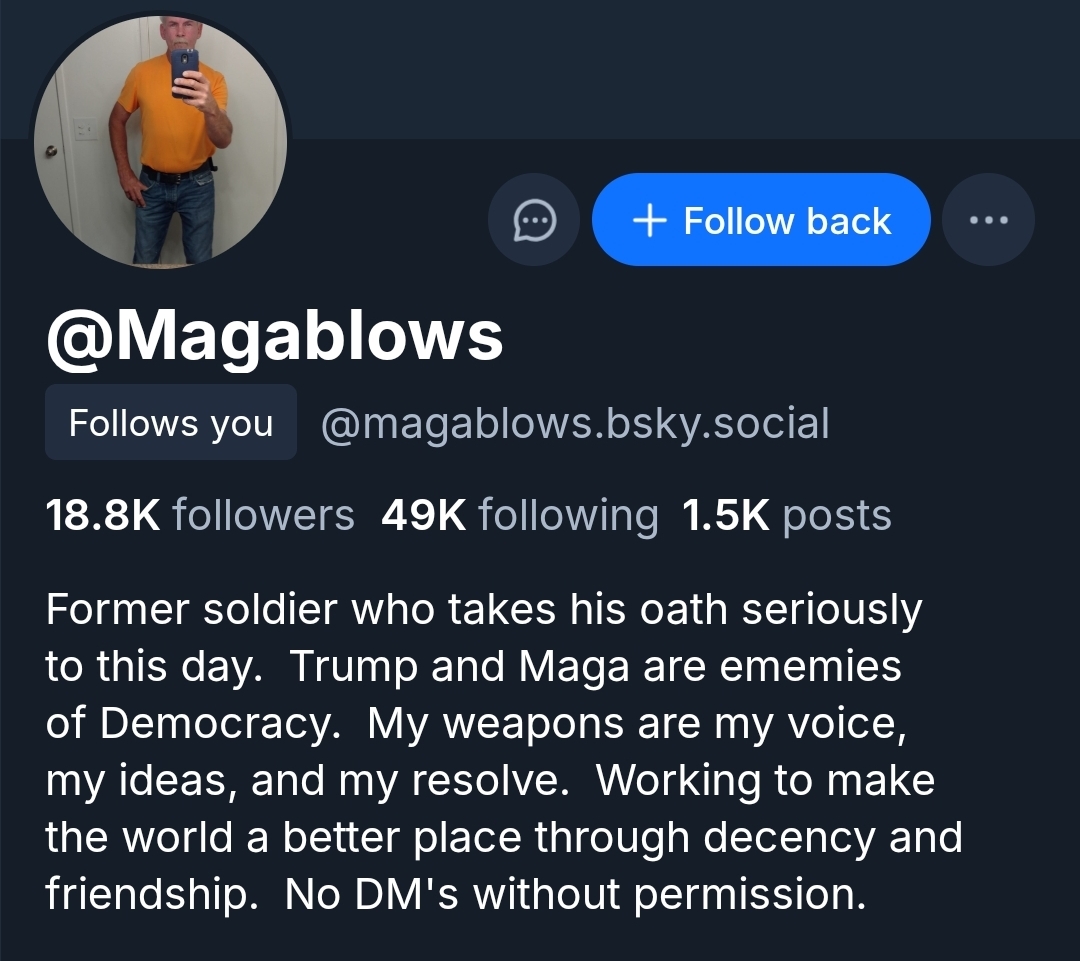This screenshot has height=961, width=1080.
Task: Open the 49K following list
Action: [x=519, y=515]
